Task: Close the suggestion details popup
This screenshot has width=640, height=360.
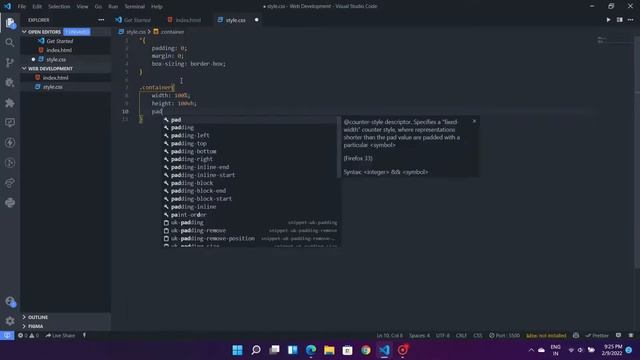Action: point(474,121)
